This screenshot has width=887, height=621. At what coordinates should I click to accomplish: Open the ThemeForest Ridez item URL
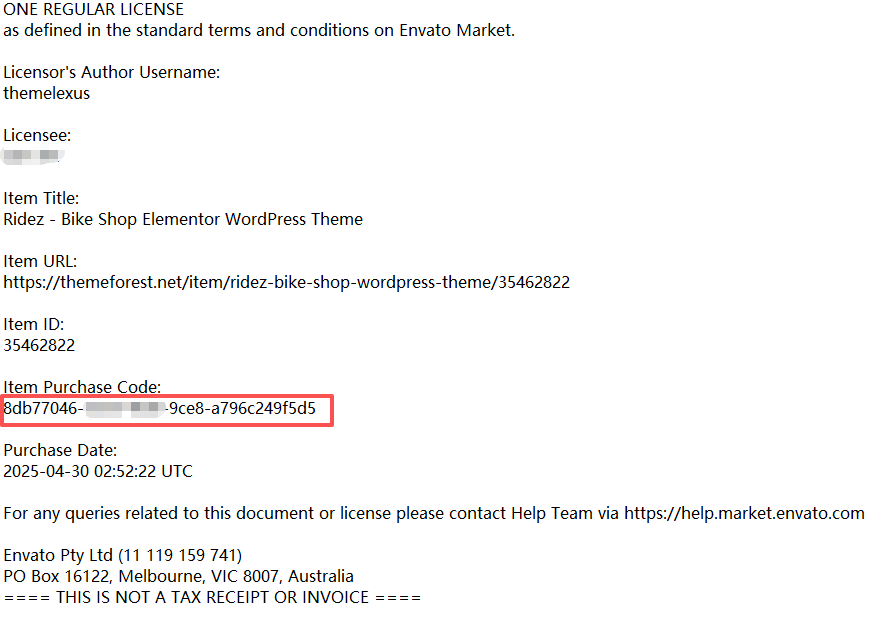[286, 282]
